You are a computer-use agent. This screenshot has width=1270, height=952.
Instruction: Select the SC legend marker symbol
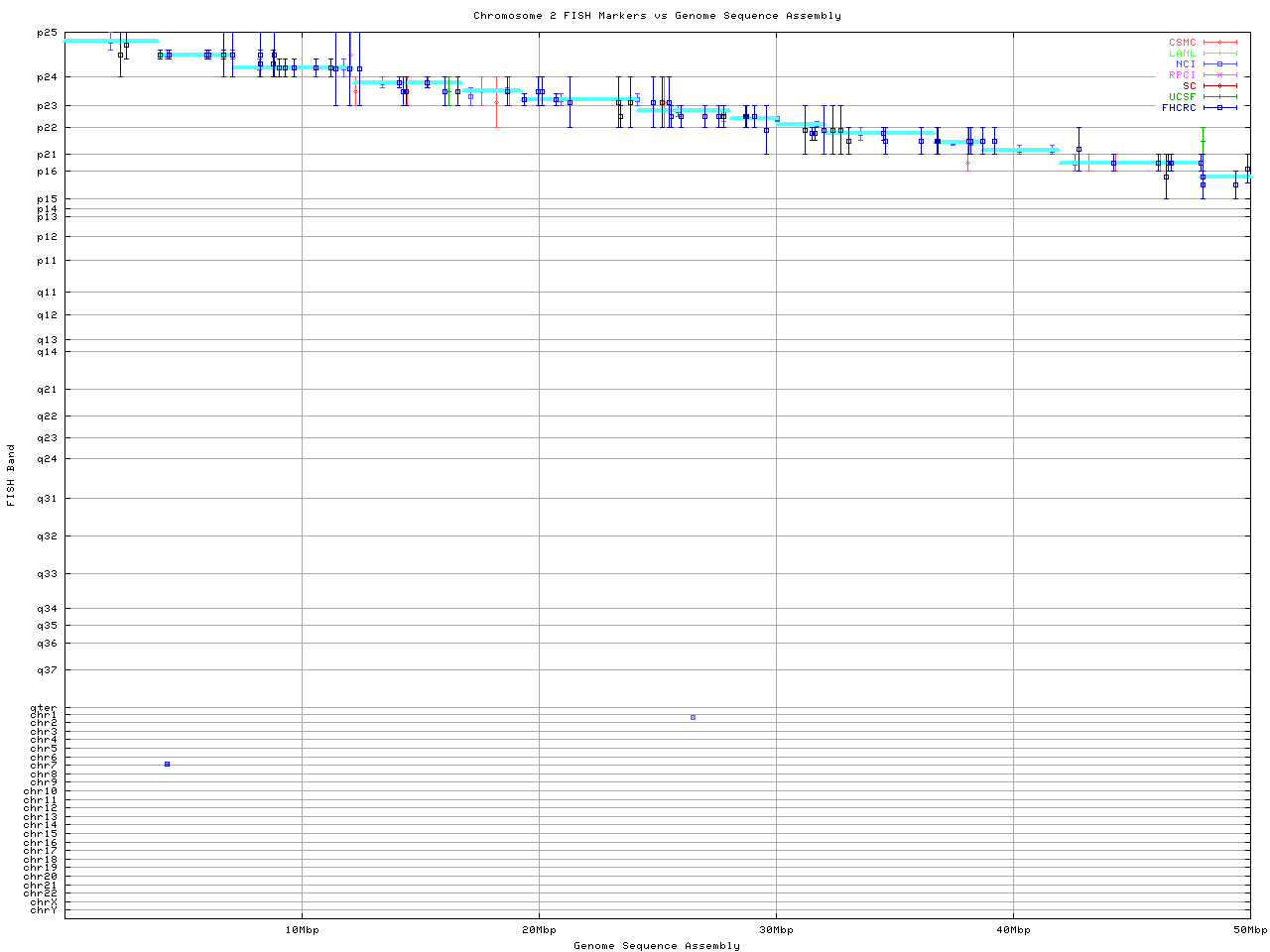(x=1219, y=86)
